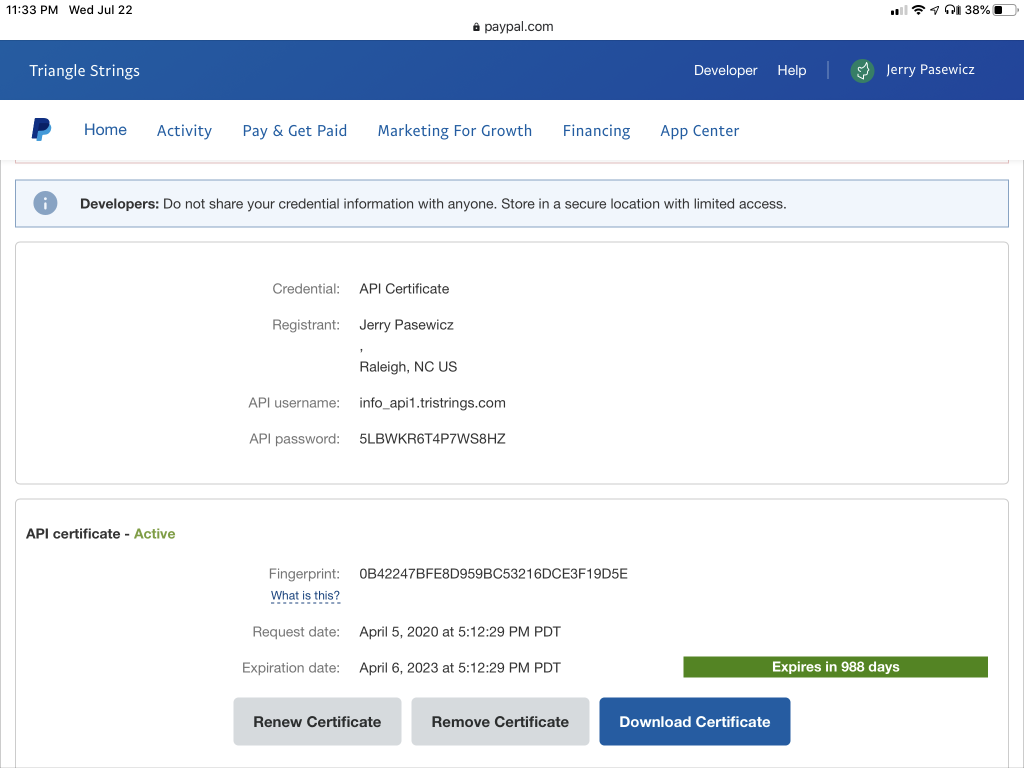Click the API username: label

[x=294, y=403]
